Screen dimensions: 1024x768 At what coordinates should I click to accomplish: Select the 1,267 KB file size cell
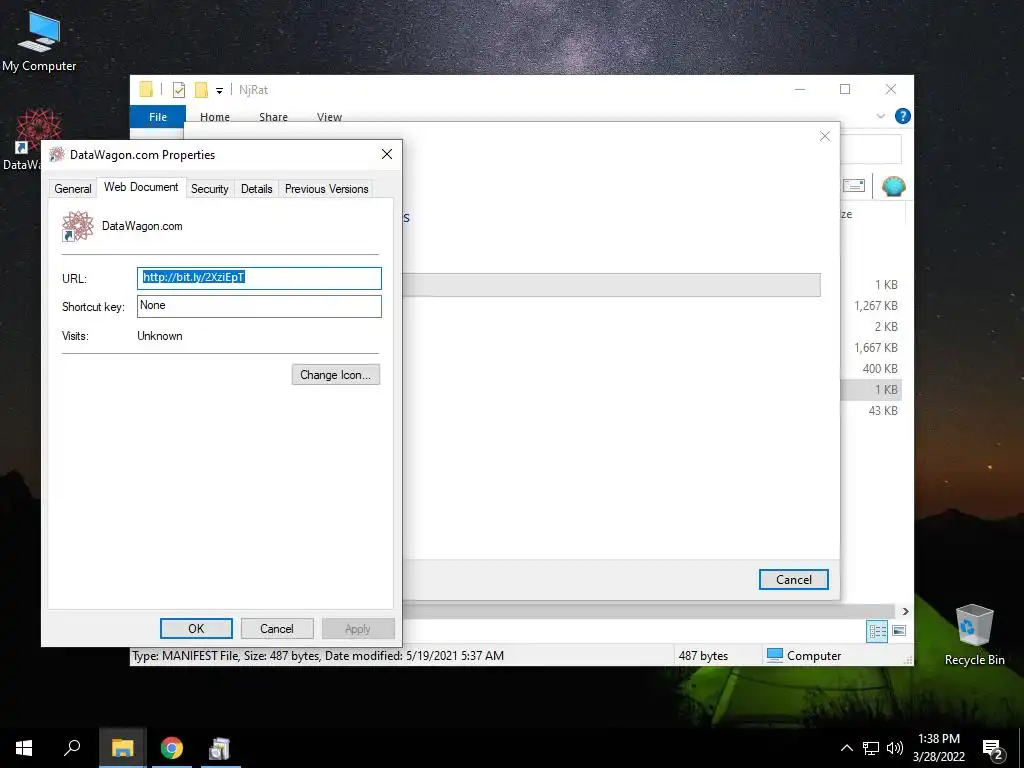coord(876,306)
